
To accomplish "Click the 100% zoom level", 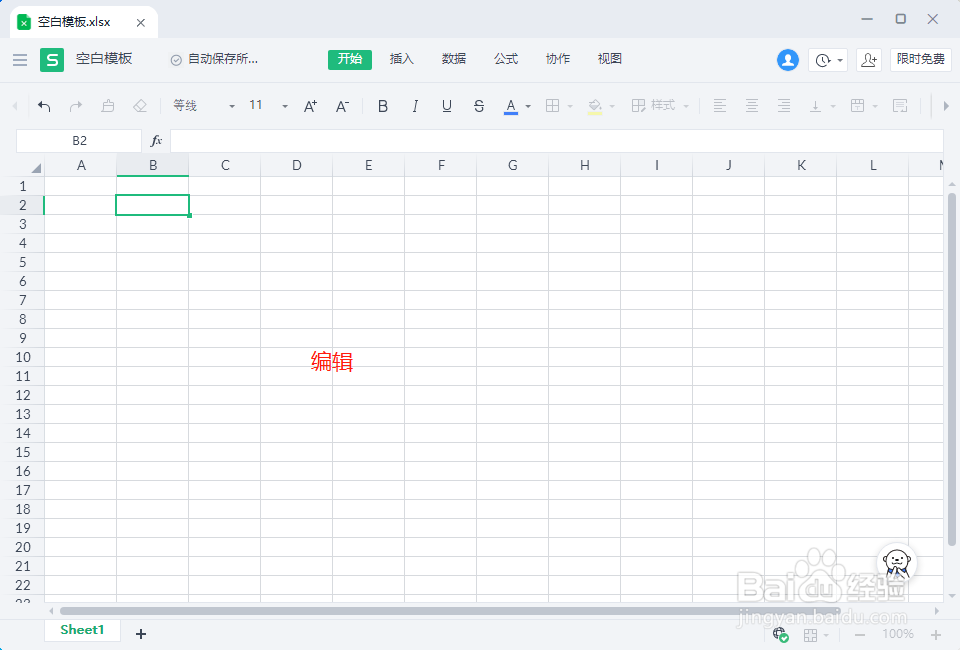I will coord(898,634).
